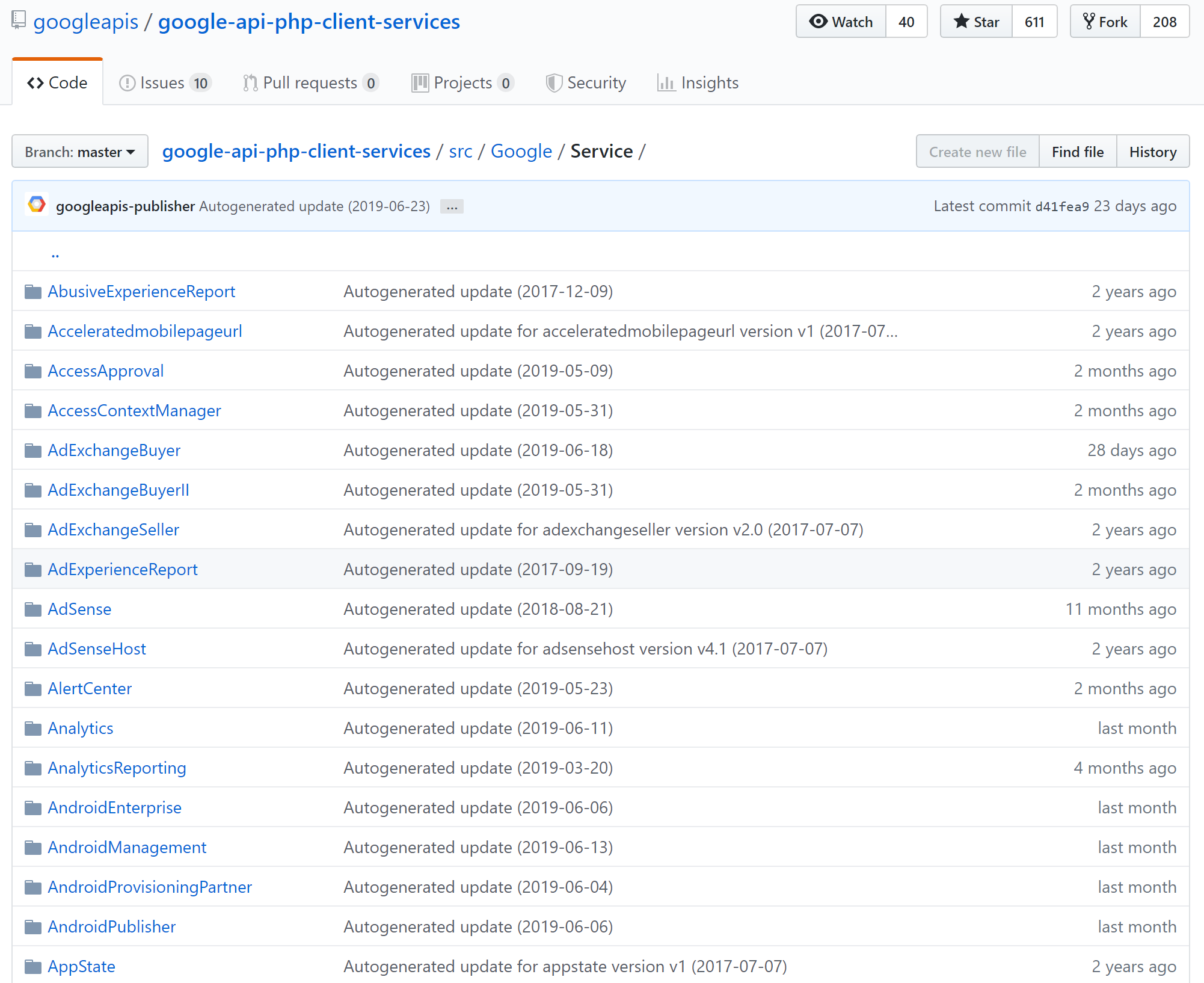
Task: Click the googleapis-publisher avatar icon
Action: click(37, 205)
